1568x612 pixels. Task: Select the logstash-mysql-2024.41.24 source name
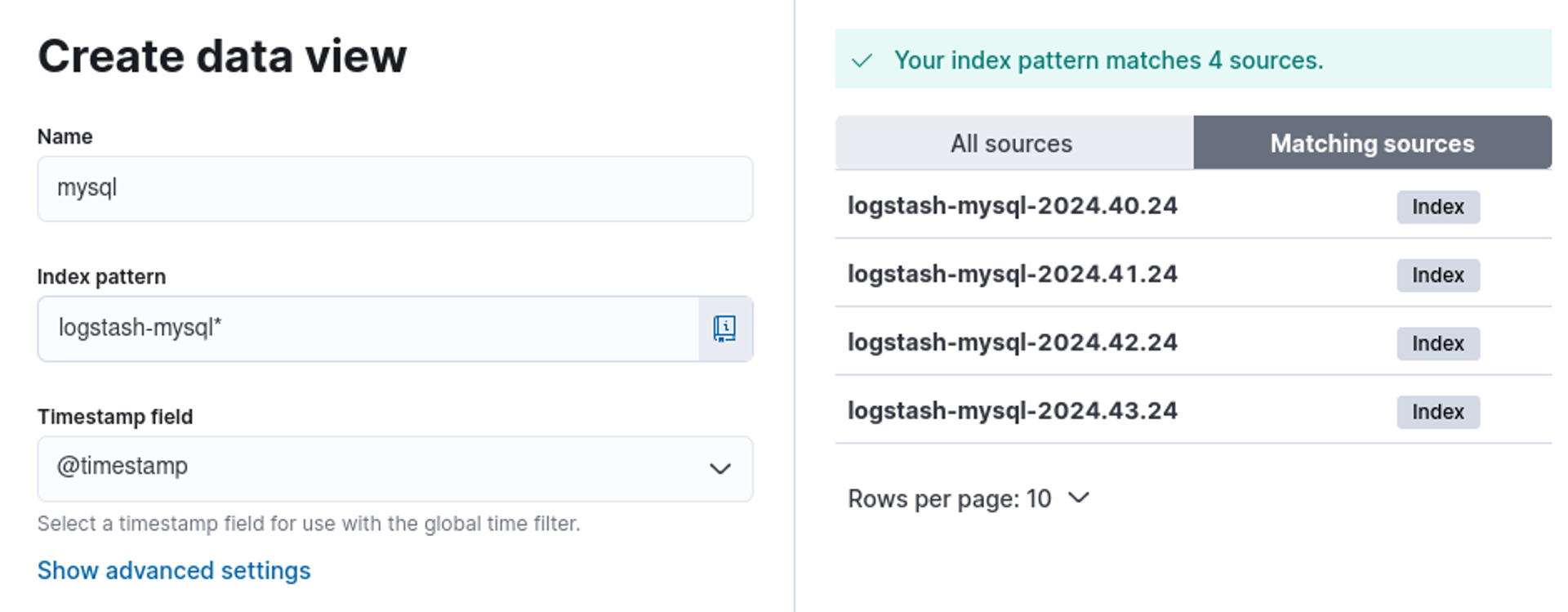[x=1013, y=275]
